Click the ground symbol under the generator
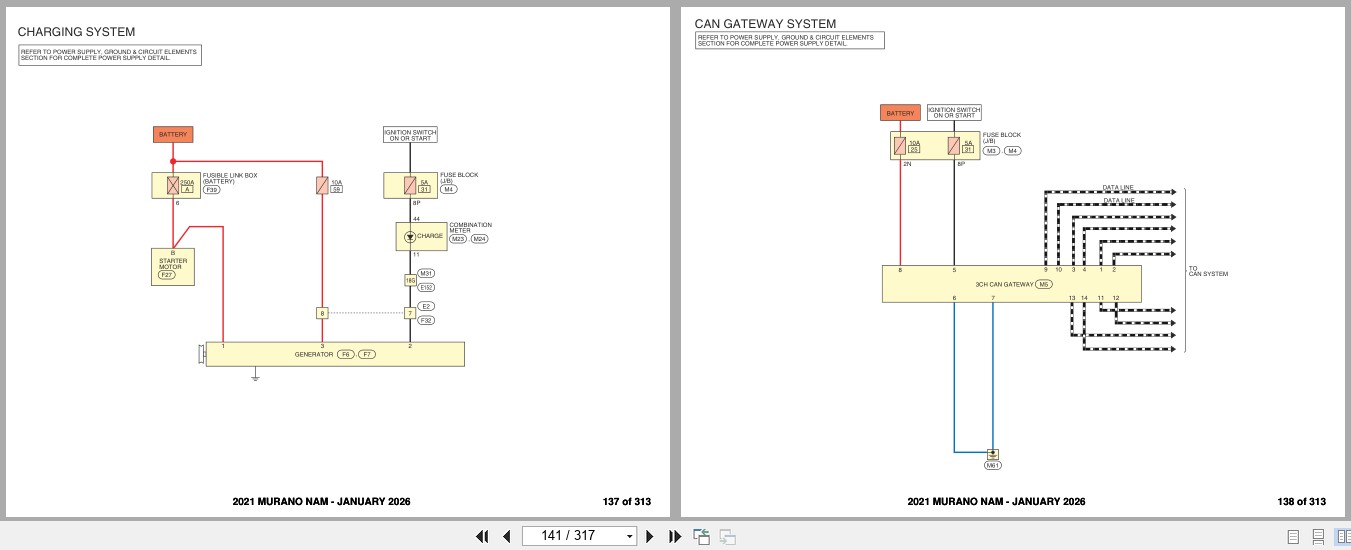 256,375
